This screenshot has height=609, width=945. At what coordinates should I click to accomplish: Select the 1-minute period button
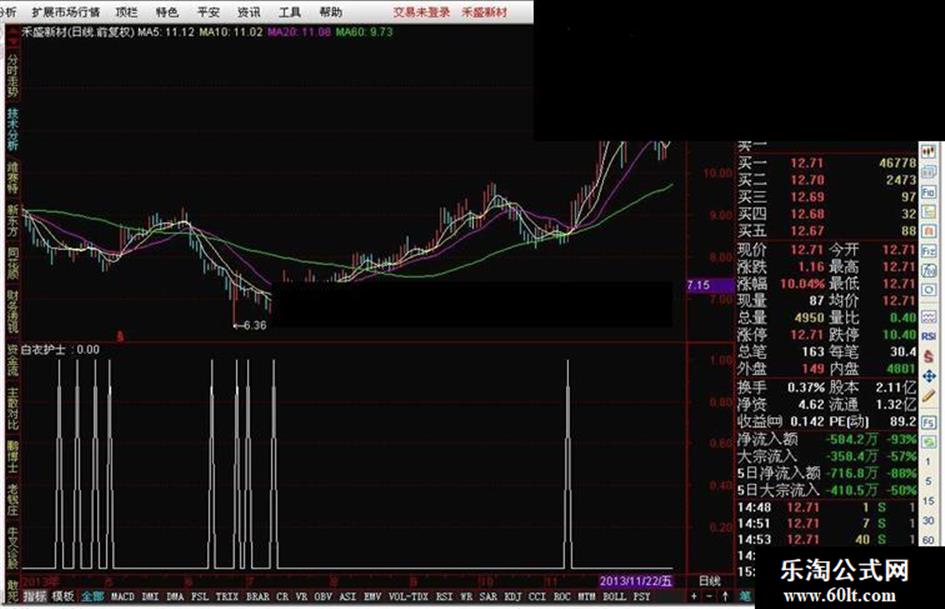pyautogui.click(x=929, y=462)
